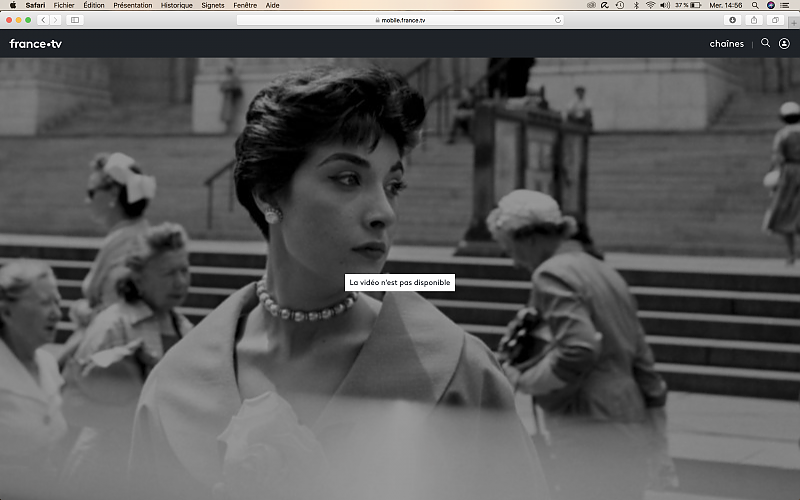Open the france.tv site search

(x=766, y=43)
